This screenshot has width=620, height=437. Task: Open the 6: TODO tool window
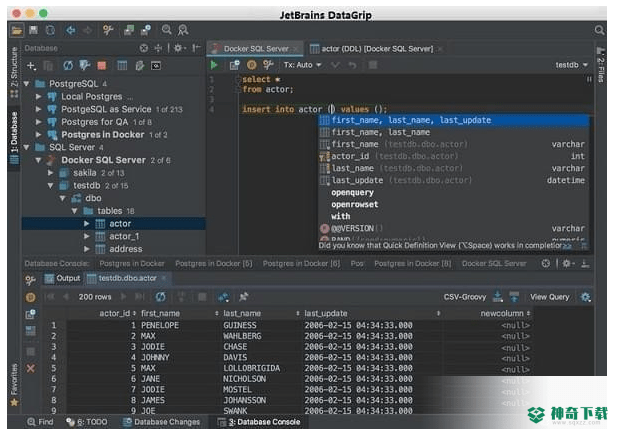pos(87,422)
